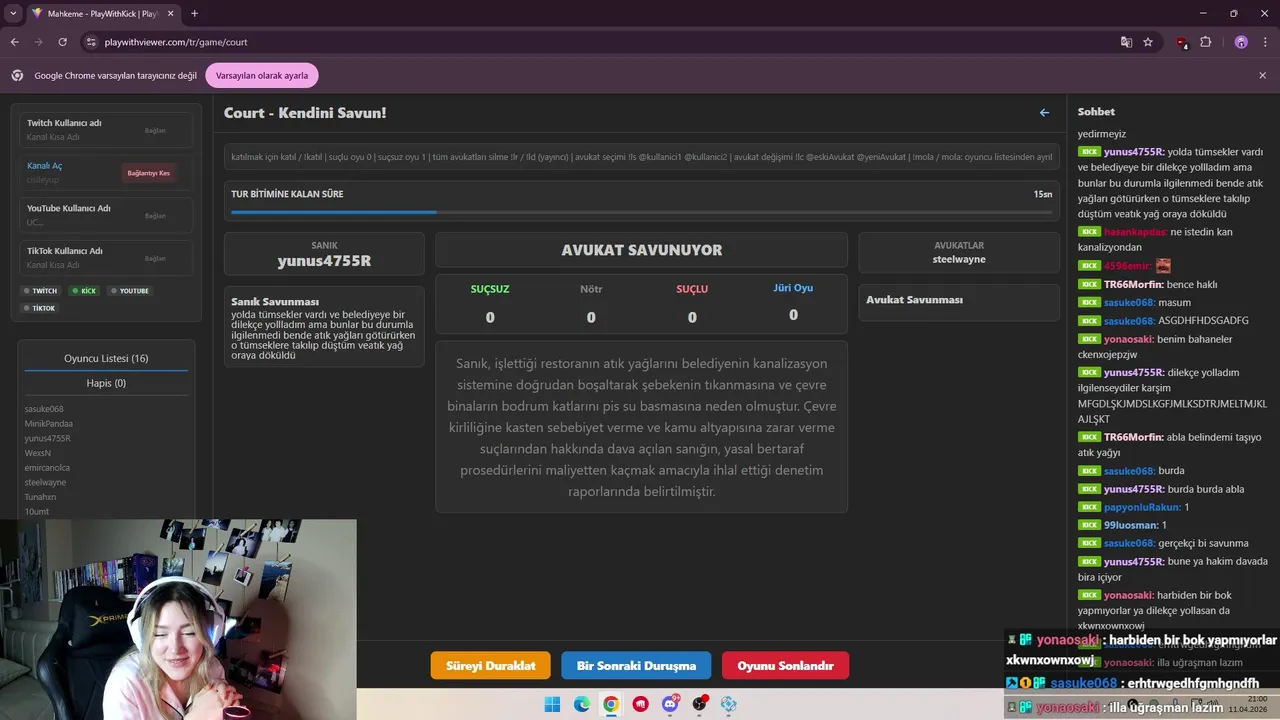The image size is (1280, 720).
Task: Click Oyunu Sonlandır button
Action: (785, 665)
